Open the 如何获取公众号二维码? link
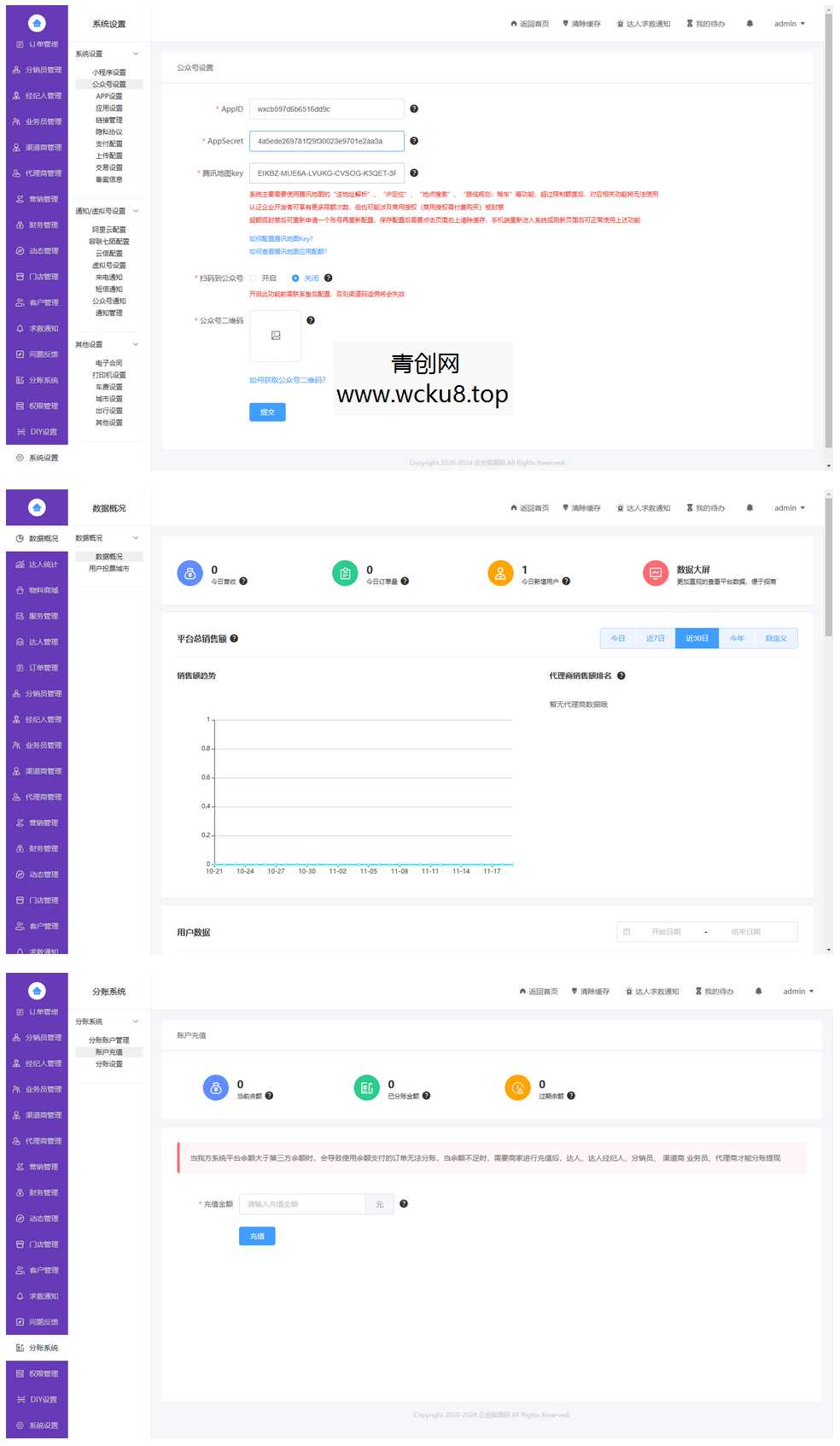 pyautogui.click(x=288, y=380)
